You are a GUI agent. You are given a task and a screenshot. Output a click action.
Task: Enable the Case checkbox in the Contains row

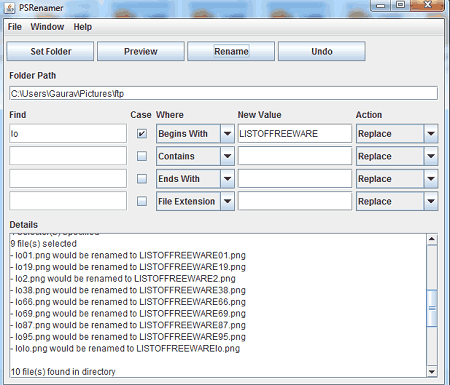click(x=142, y=156)
